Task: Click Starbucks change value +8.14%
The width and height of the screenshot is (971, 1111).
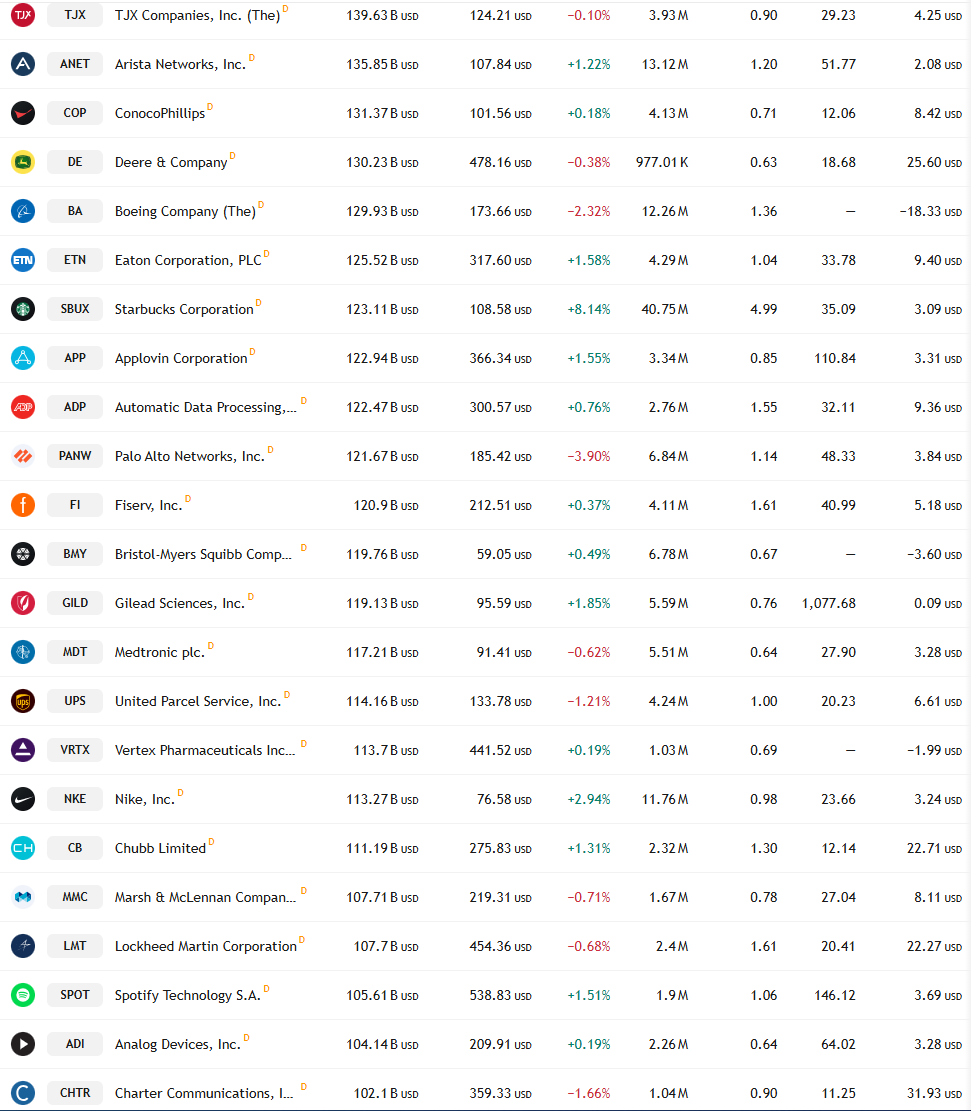Action: (x=588, y=310)
